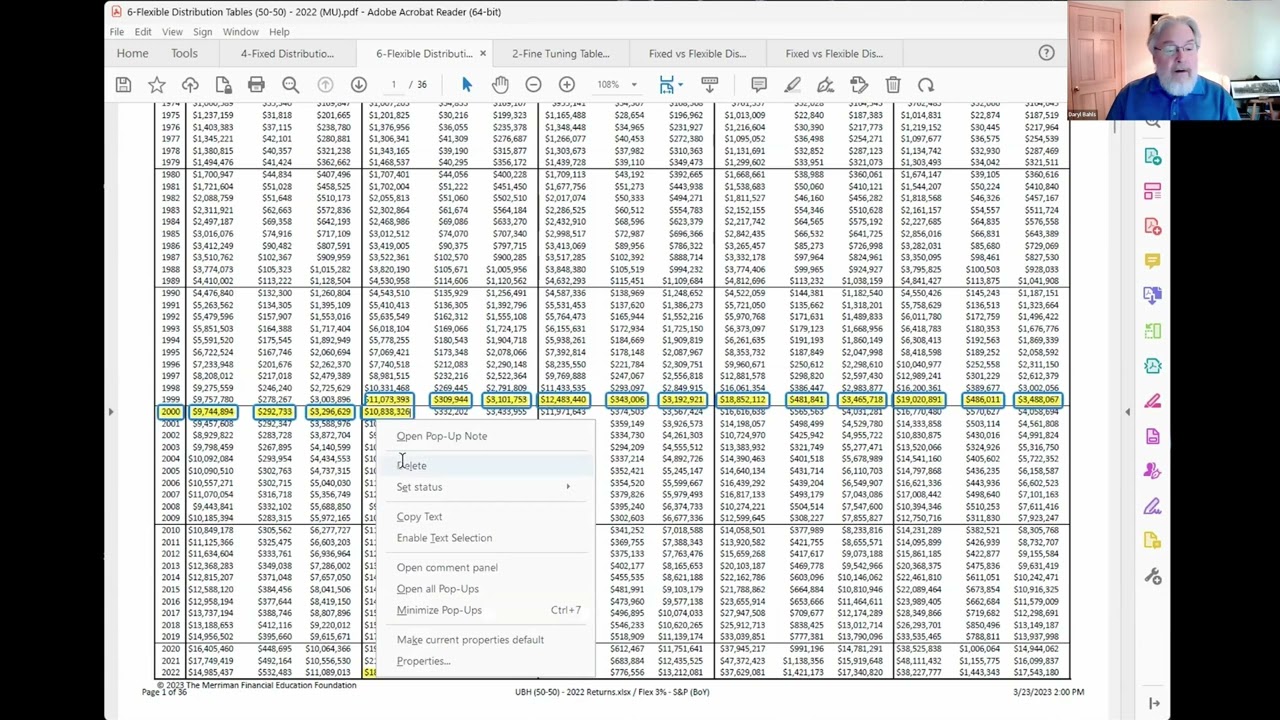
Task: Open the Window menu
Action: click(240, 32)
